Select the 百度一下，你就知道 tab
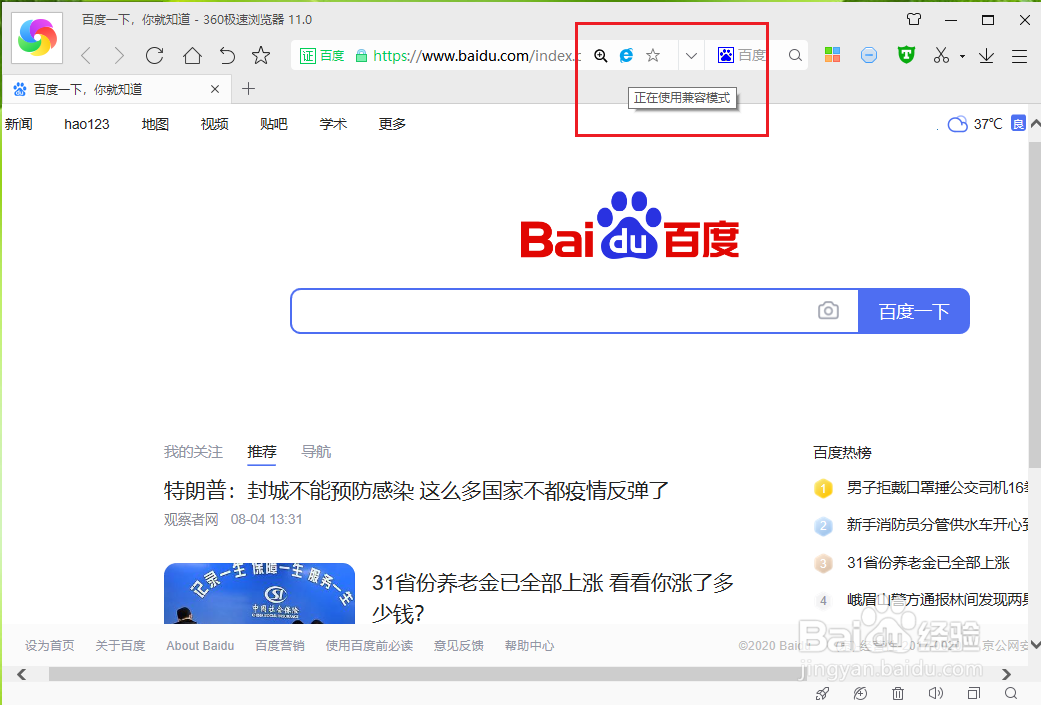The image size is (1041, 705). [x=117, y=89]
